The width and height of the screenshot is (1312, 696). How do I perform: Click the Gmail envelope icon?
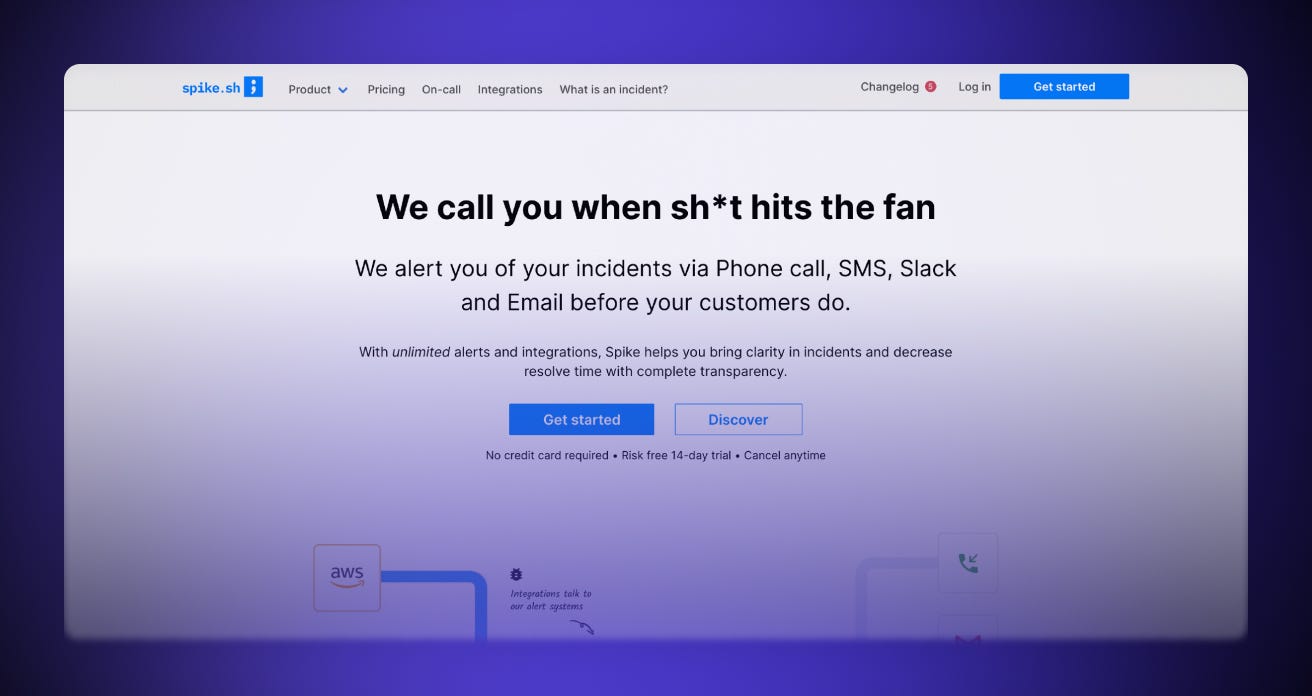pyautogui.click(x=968, y=638)
